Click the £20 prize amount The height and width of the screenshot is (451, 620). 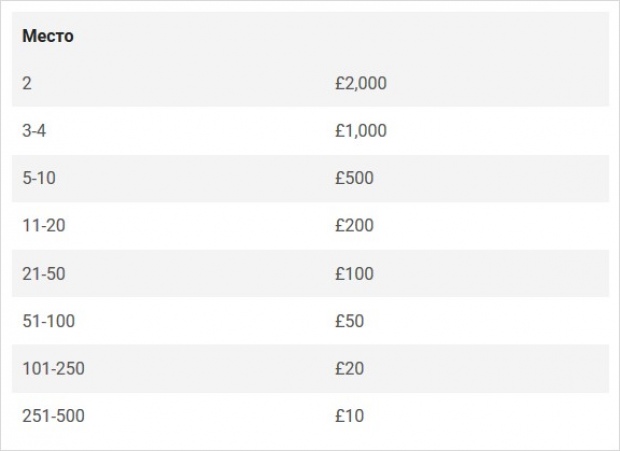(349, 369)
